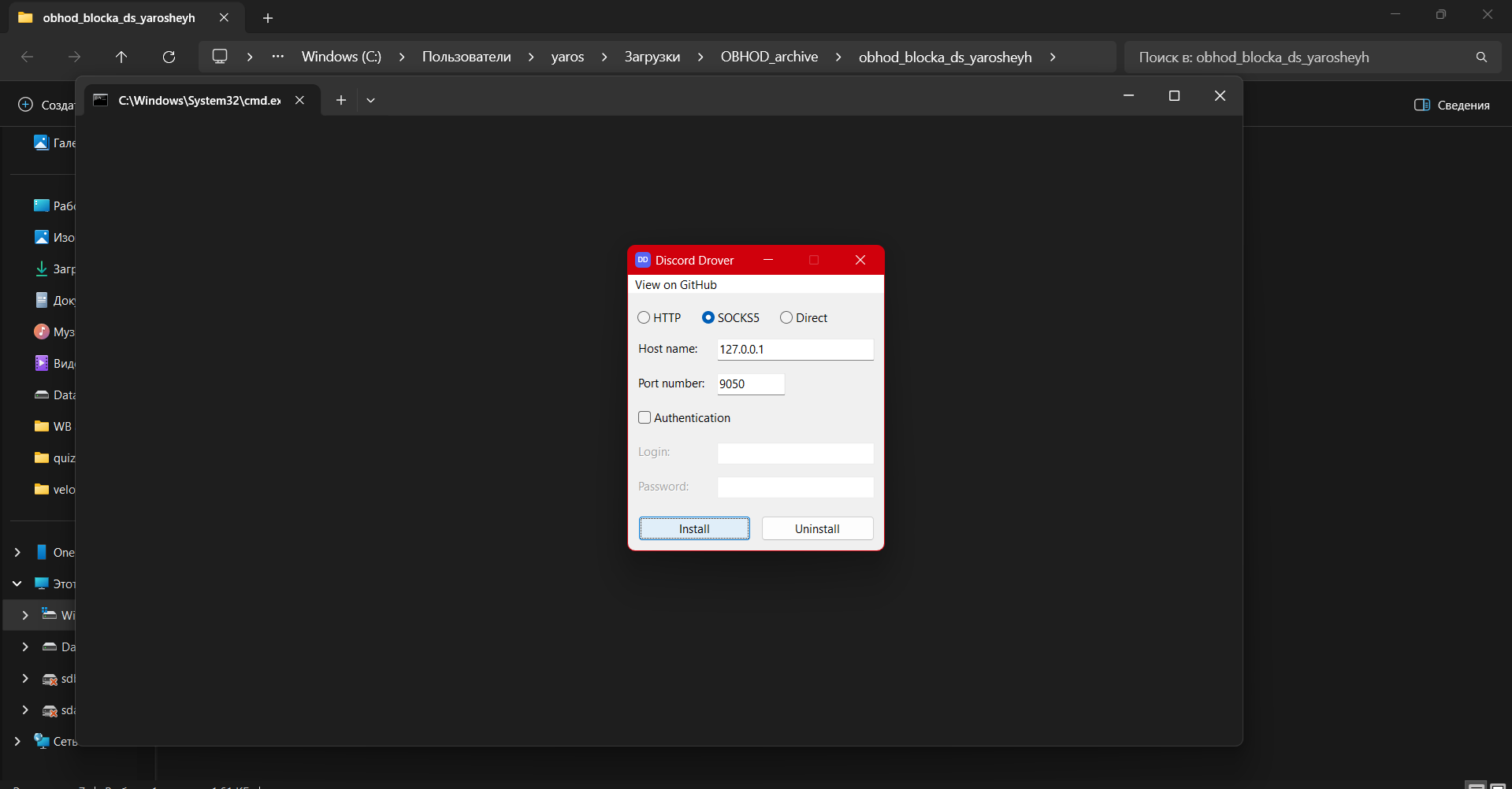Go forward in File Explorer

(x=74, y=57)
